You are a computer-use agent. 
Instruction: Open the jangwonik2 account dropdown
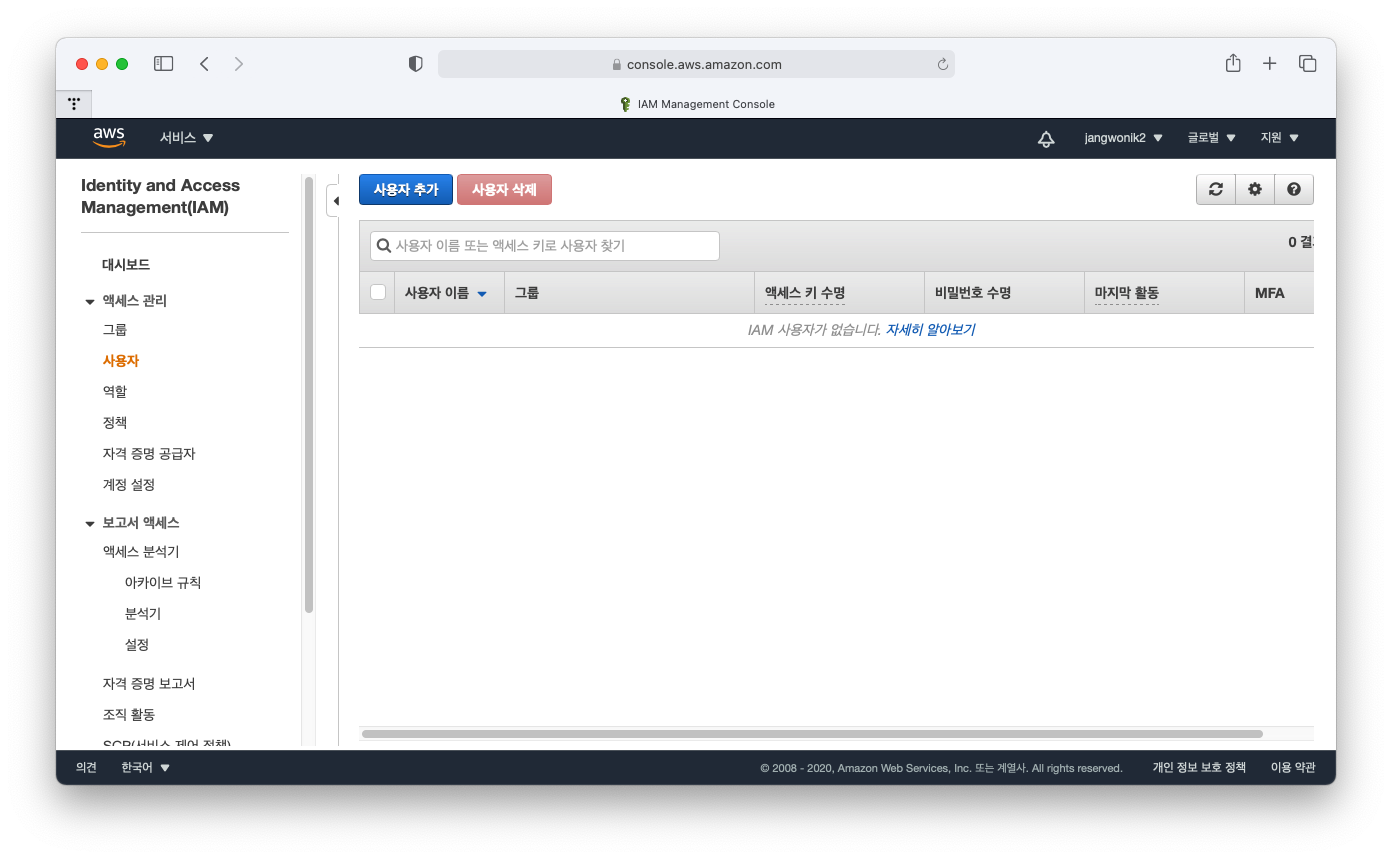pyautogui.click(x=1123, y=138)
